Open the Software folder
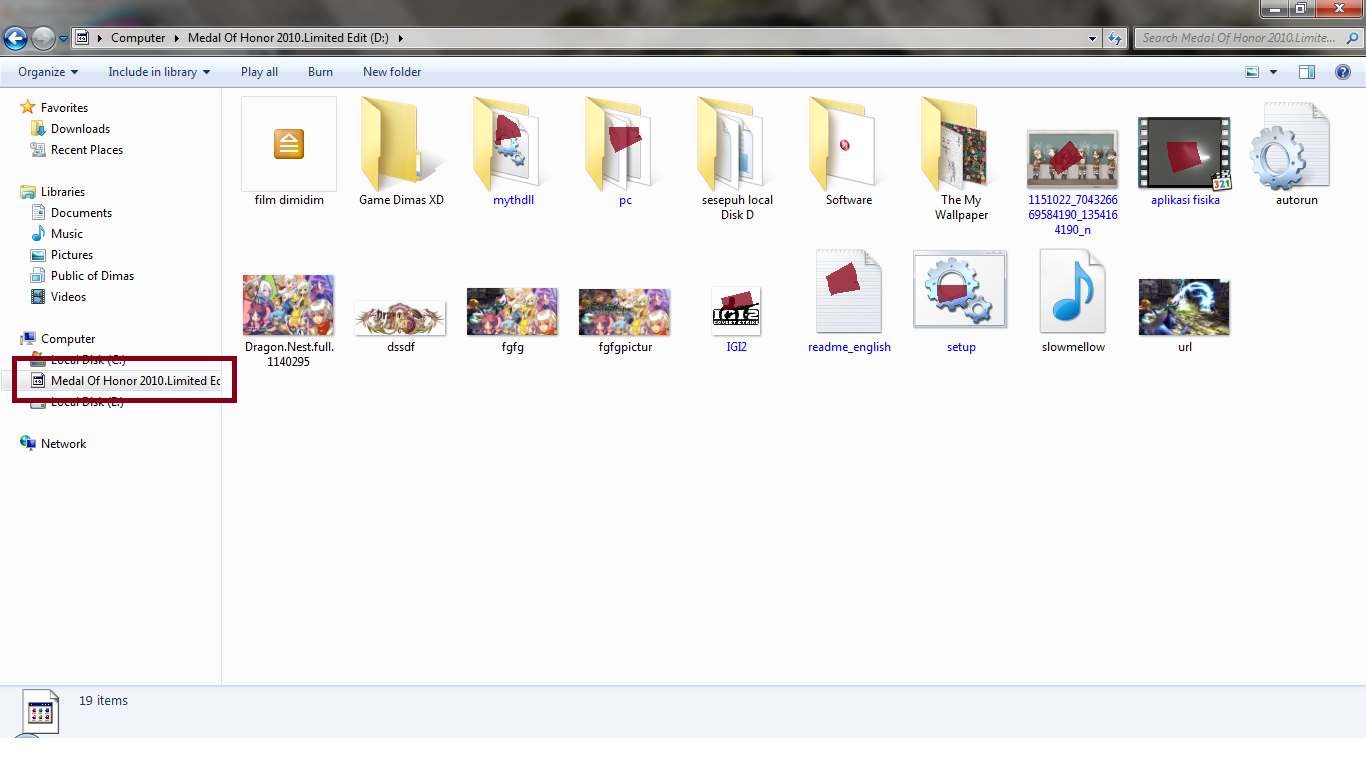 [x=849, y=152]
